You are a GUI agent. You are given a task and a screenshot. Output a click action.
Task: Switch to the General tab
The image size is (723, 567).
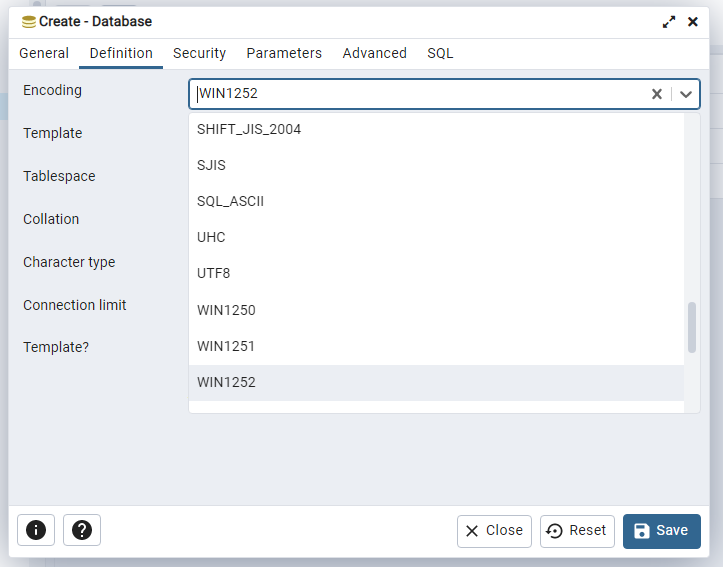pyautogui.click(x=44, y=53)
